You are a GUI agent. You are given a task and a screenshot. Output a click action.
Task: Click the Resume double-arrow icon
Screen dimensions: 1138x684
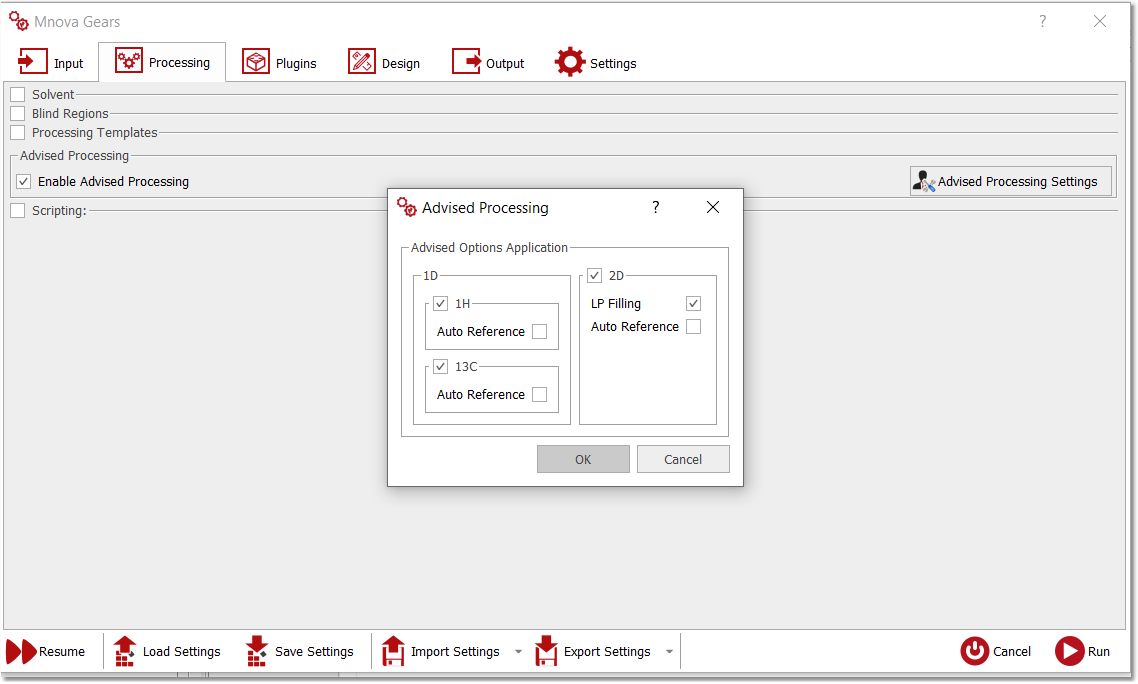click(21, 651)
